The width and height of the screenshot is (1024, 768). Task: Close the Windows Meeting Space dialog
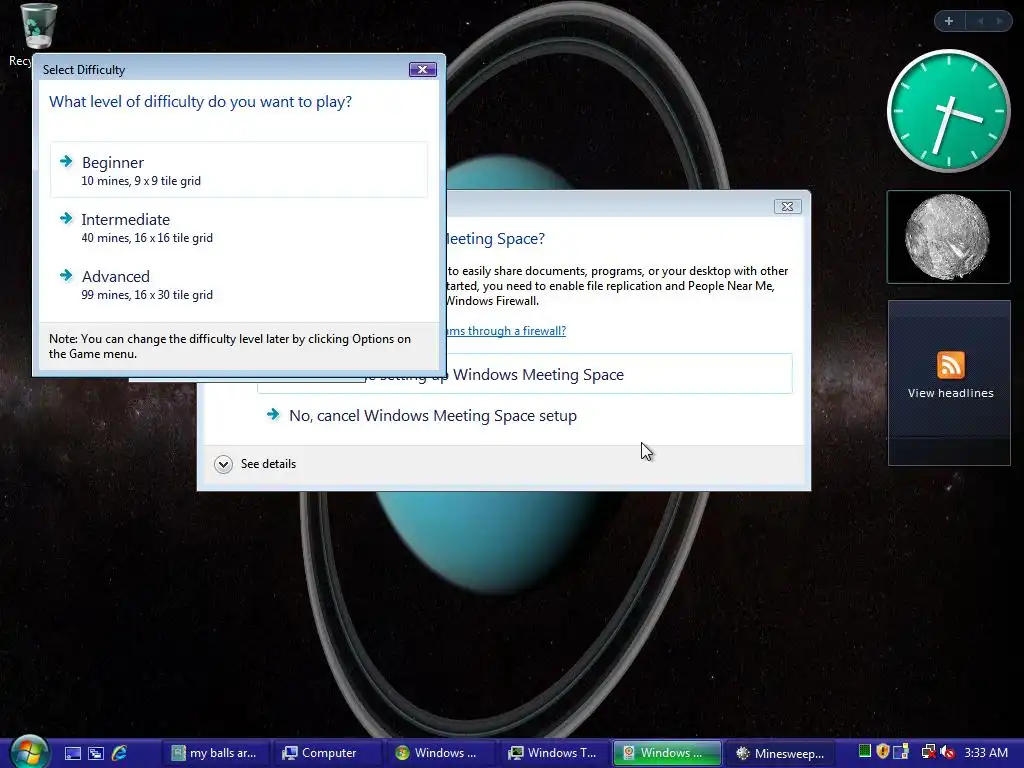point(788,206)
